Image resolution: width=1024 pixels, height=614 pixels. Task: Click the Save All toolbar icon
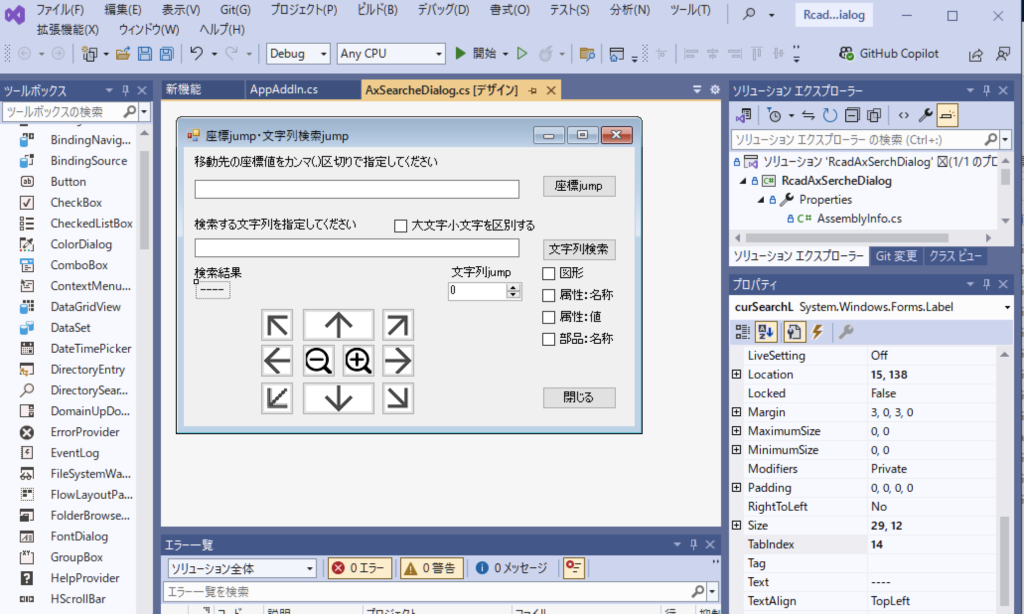(167, 54)
